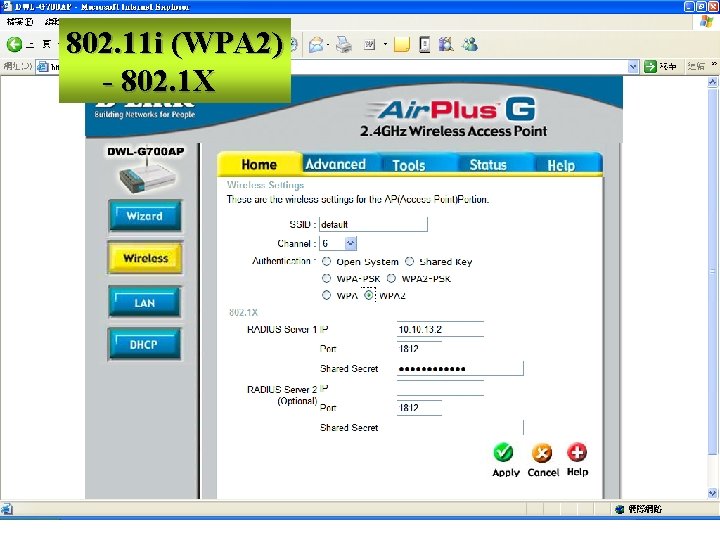Screen dimensions: 720x540
Task: Click the Print toolbar icon
Action: click(343, 45)
